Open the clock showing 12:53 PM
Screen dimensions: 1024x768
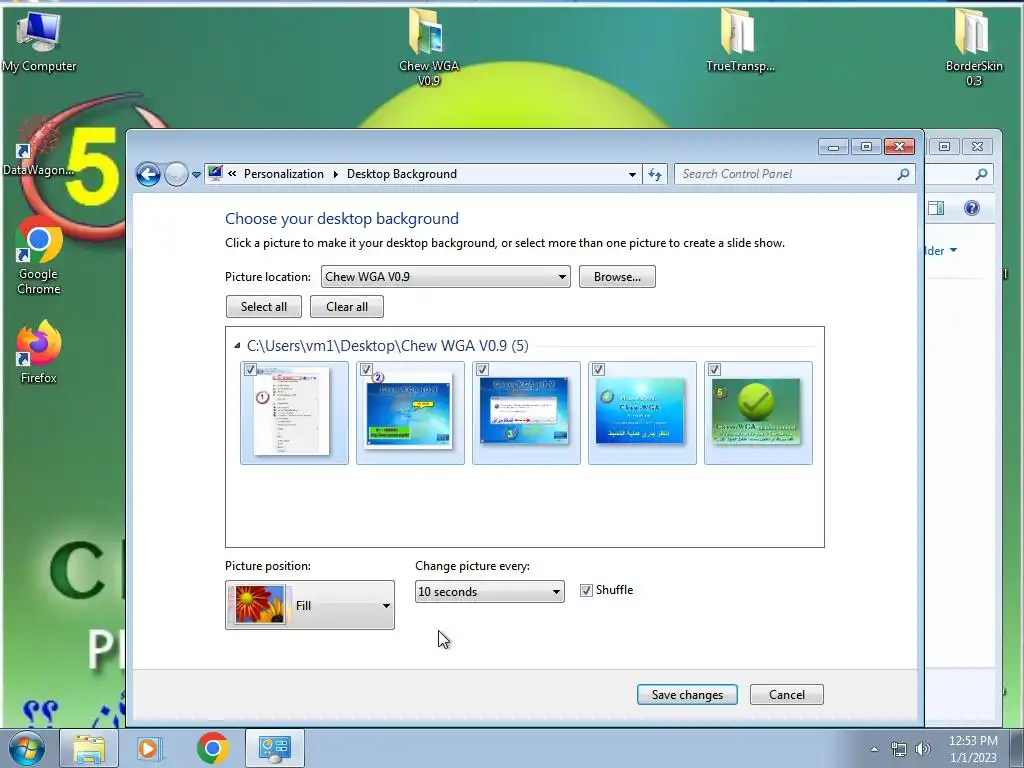973,749
